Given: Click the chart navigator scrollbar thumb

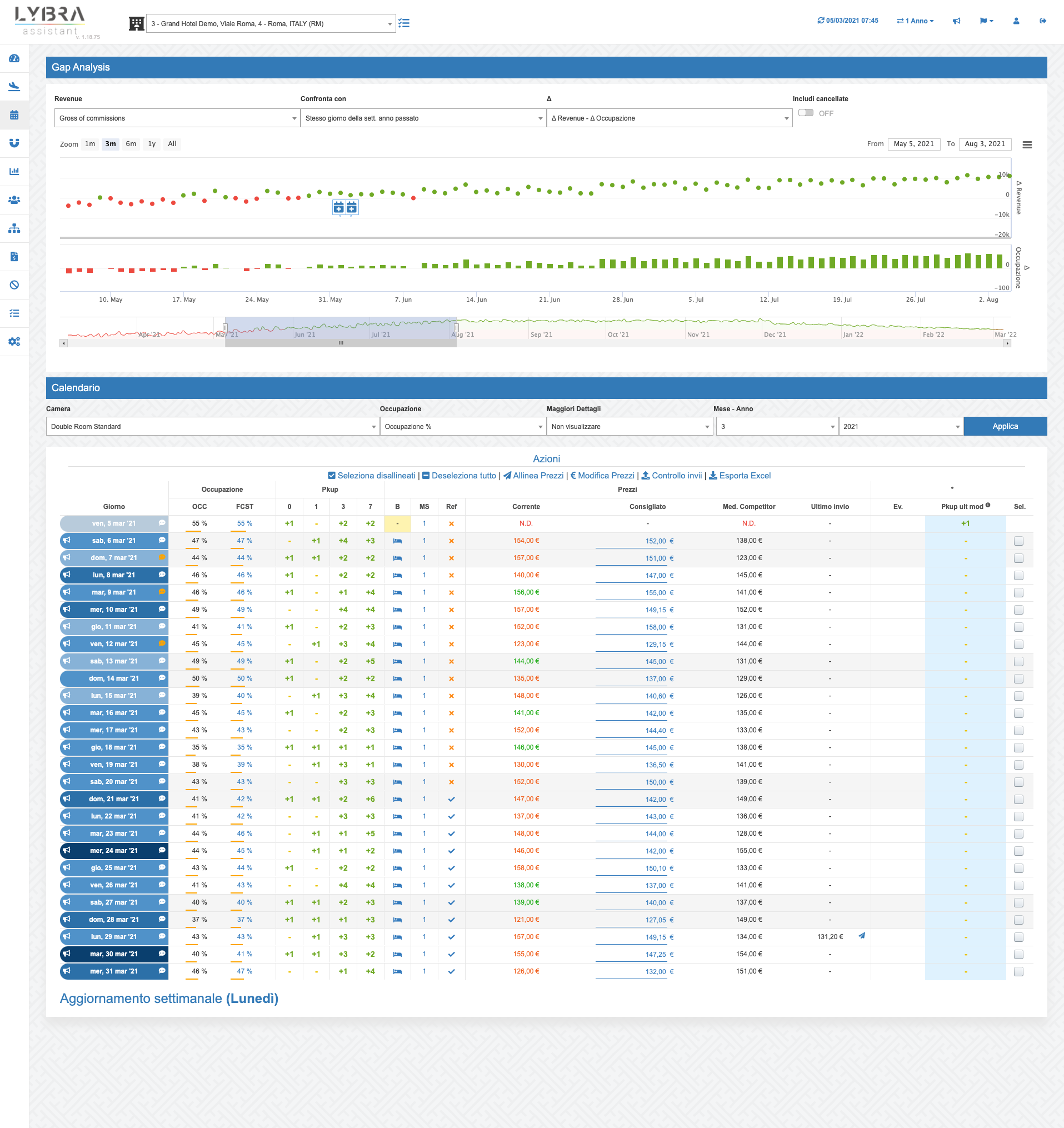Looking at the screenshot, I should tap(341, 343).
